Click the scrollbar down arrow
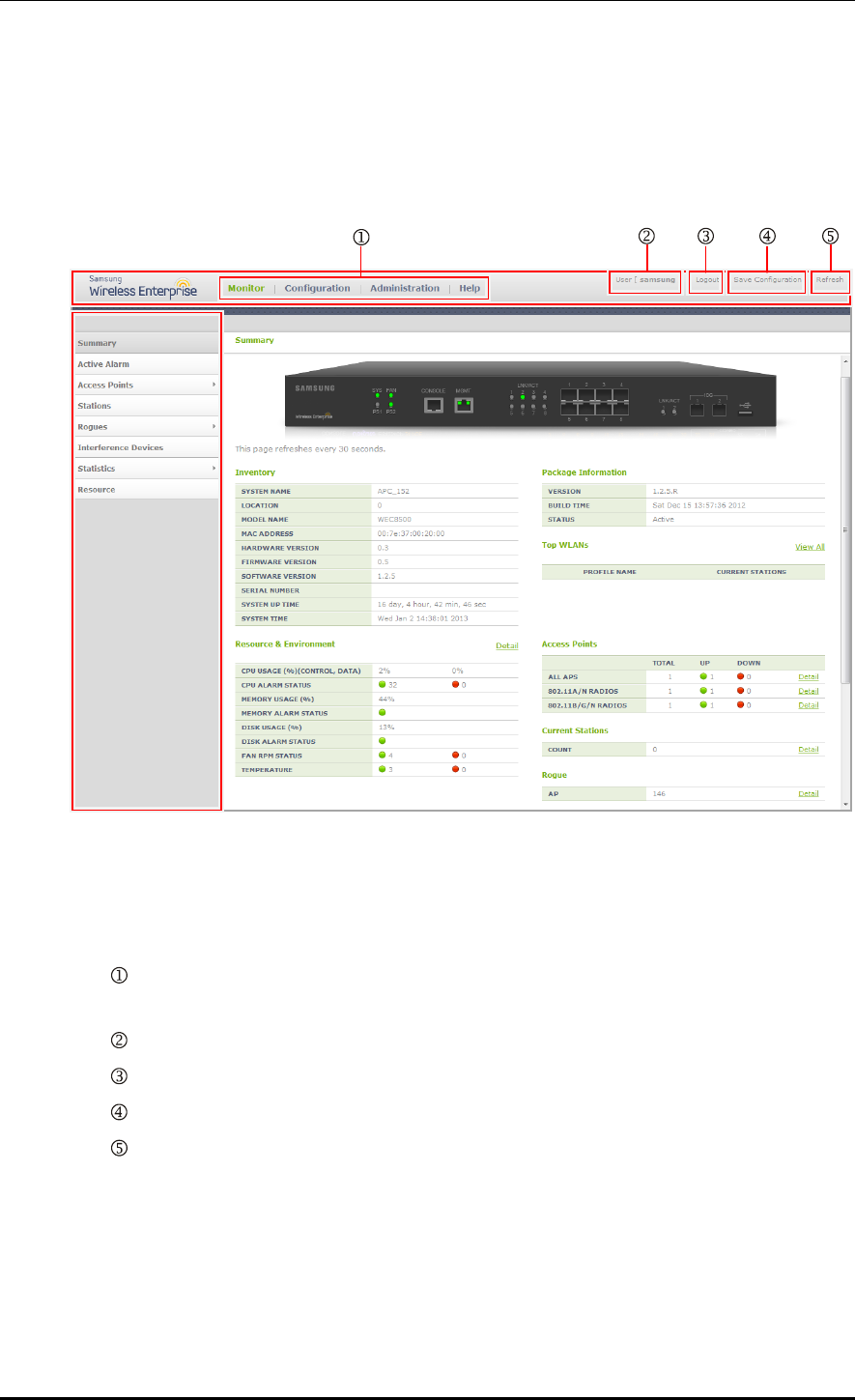Viewport: 855px width, 1400px height. point(846,804)
